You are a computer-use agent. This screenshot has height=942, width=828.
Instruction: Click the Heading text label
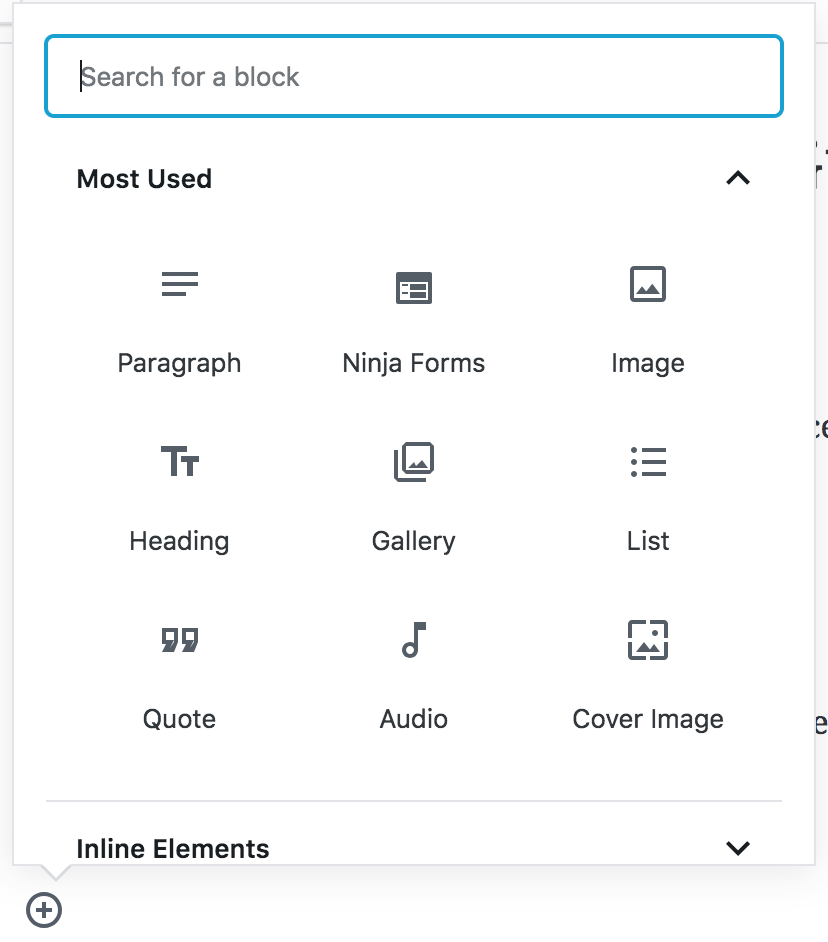coord(180,541)
